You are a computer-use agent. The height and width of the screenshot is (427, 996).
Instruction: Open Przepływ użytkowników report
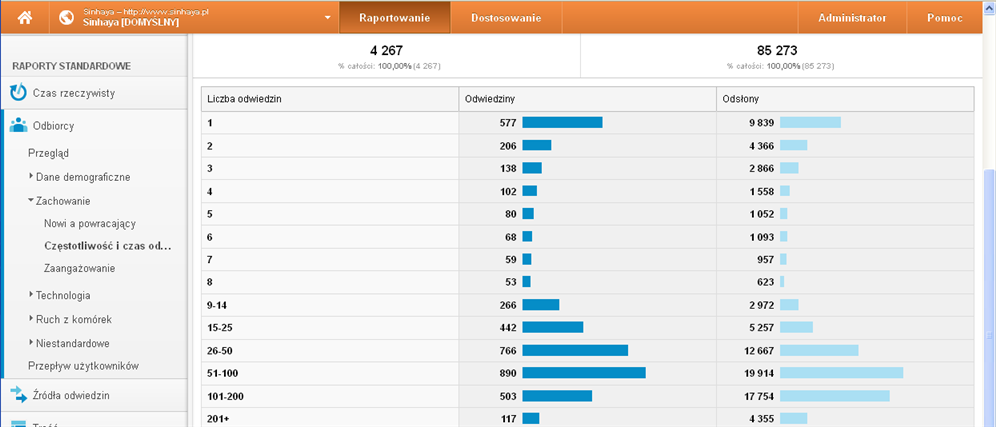point(83,366)
